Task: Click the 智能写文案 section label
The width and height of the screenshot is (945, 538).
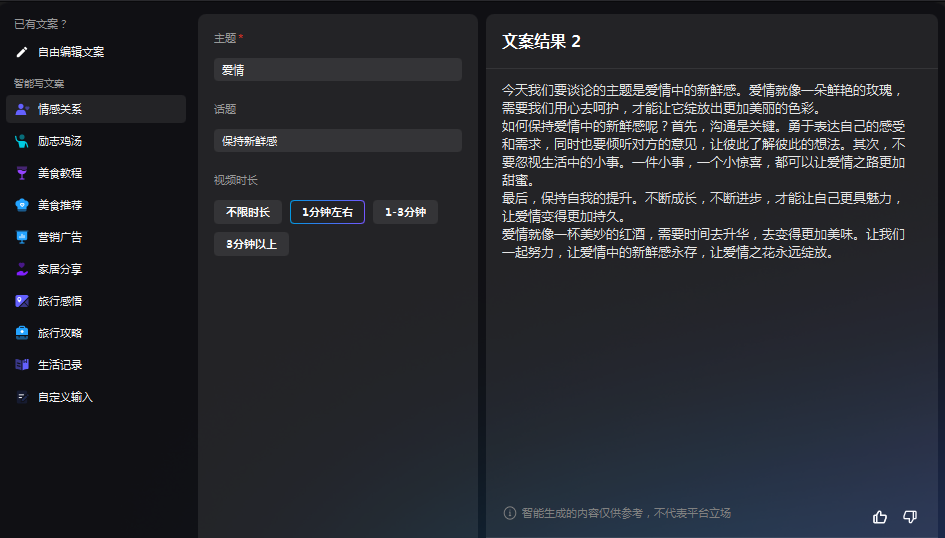Action: click(x=39, y=83)
